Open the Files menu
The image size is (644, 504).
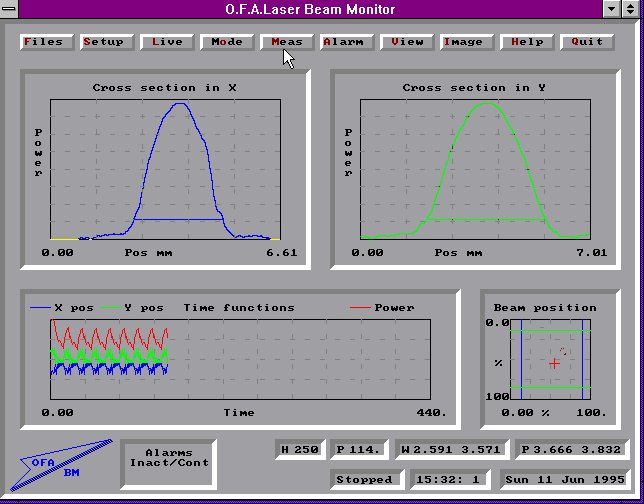click(x=43, y=42)
